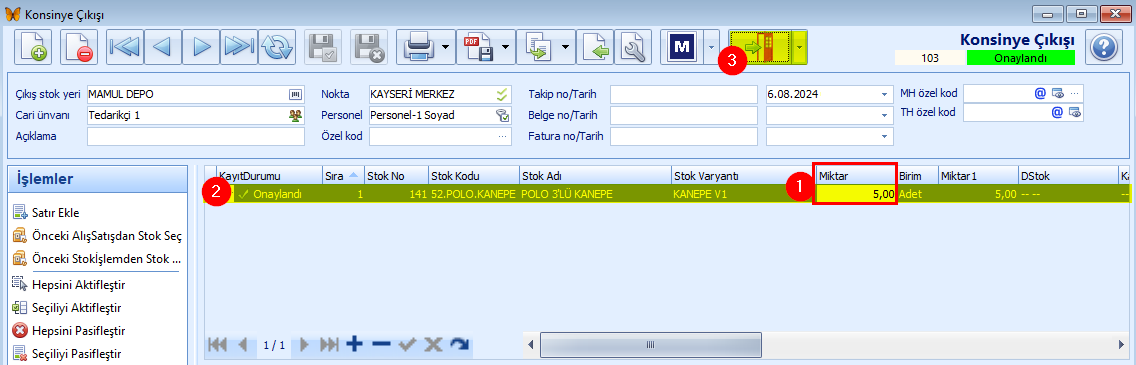
Task: Click the blue help question mark icon
Action: pyautogui.click(x=1103, y=48)
